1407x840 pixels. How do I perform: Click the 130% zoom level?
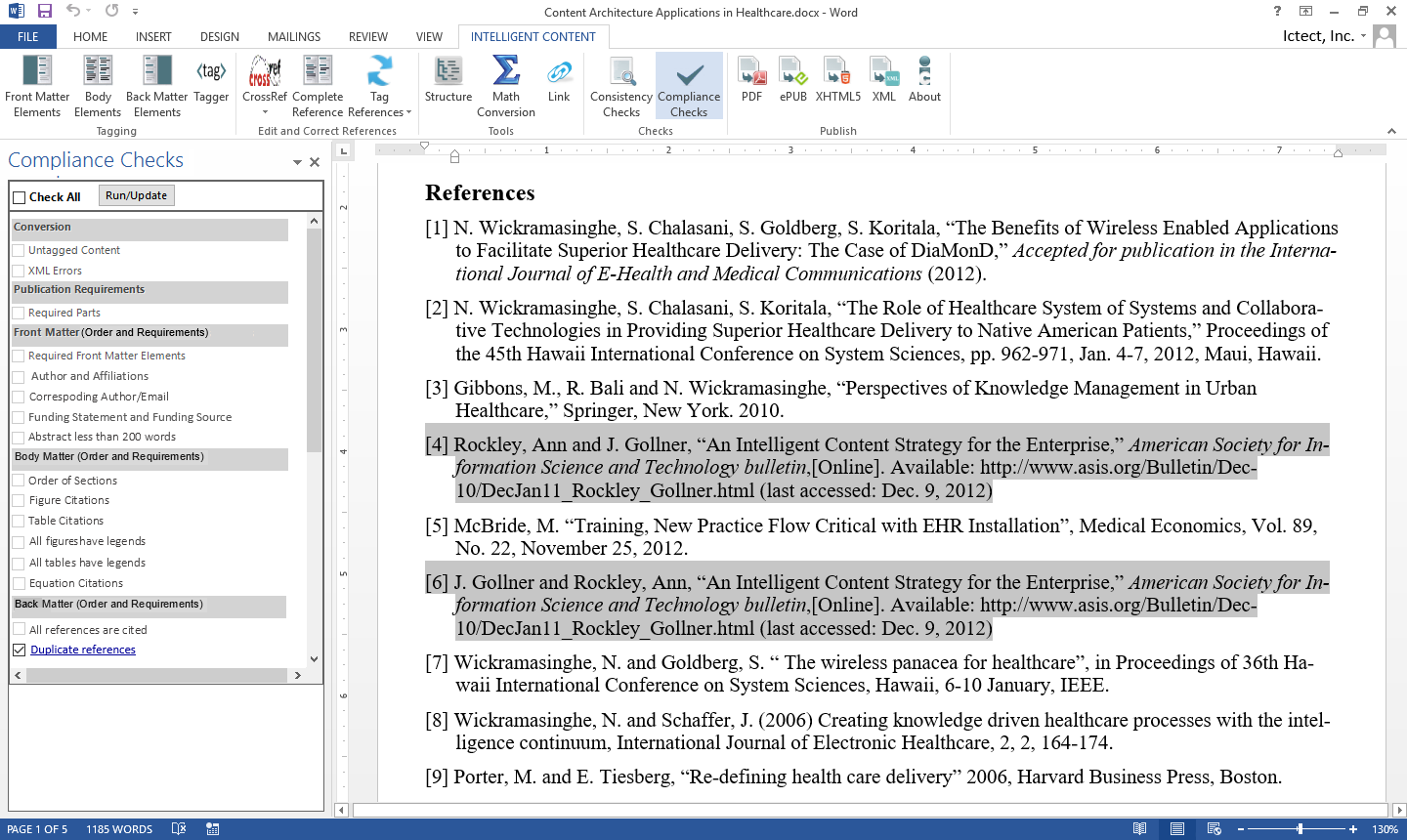pos(1385,829)
